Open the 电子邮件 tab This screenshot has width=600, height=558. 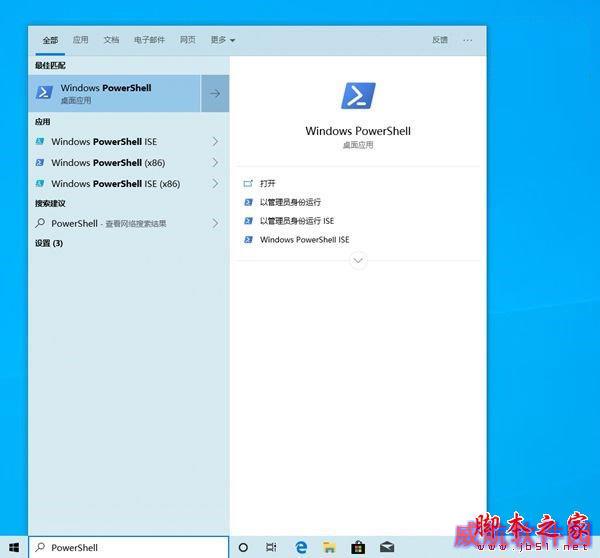click(149, 40)
